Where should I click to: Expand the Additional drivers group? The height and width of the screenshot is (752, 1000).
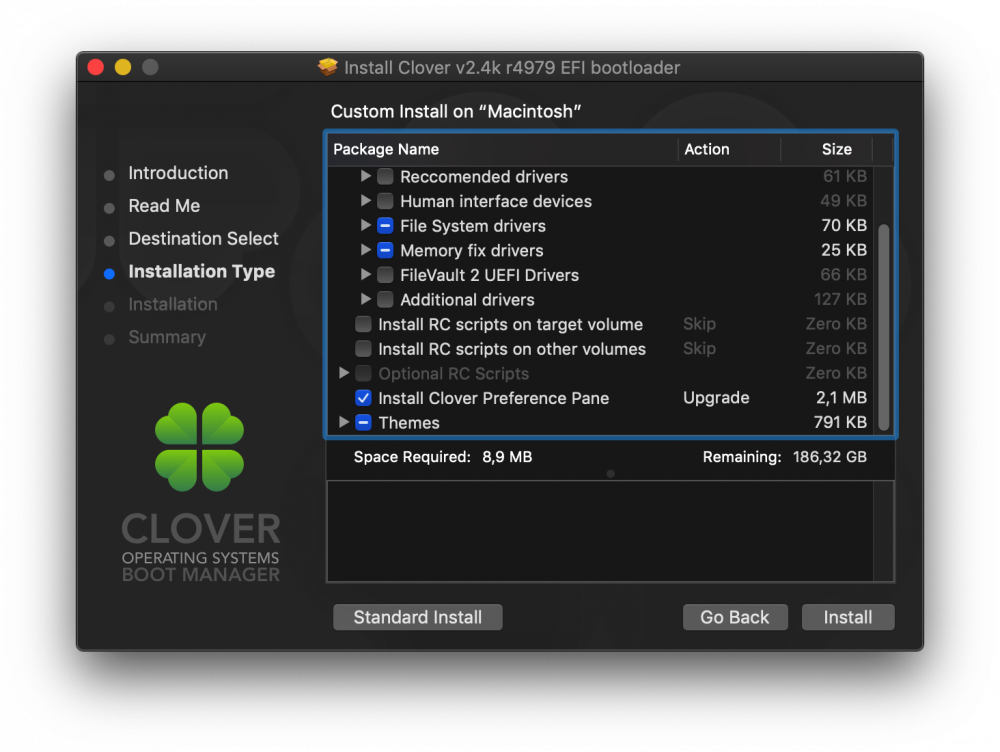[x=365, y=299]
